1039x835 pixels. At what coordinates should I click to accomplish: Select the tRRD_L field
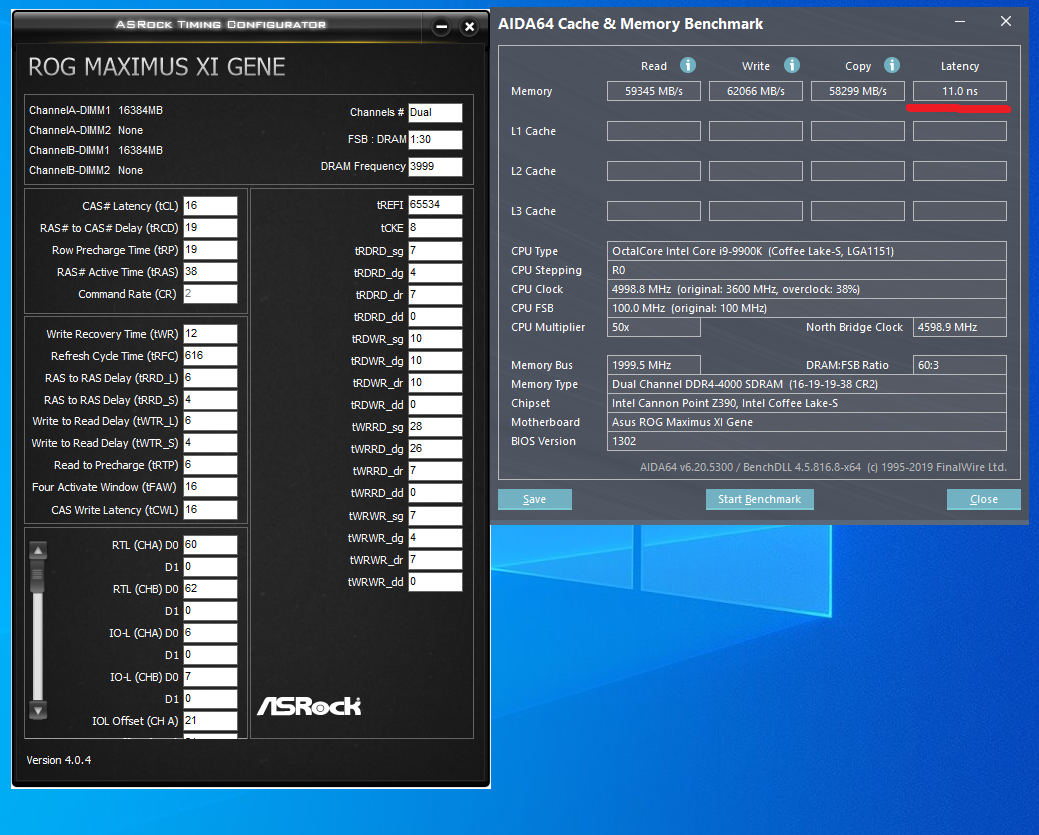210,378
